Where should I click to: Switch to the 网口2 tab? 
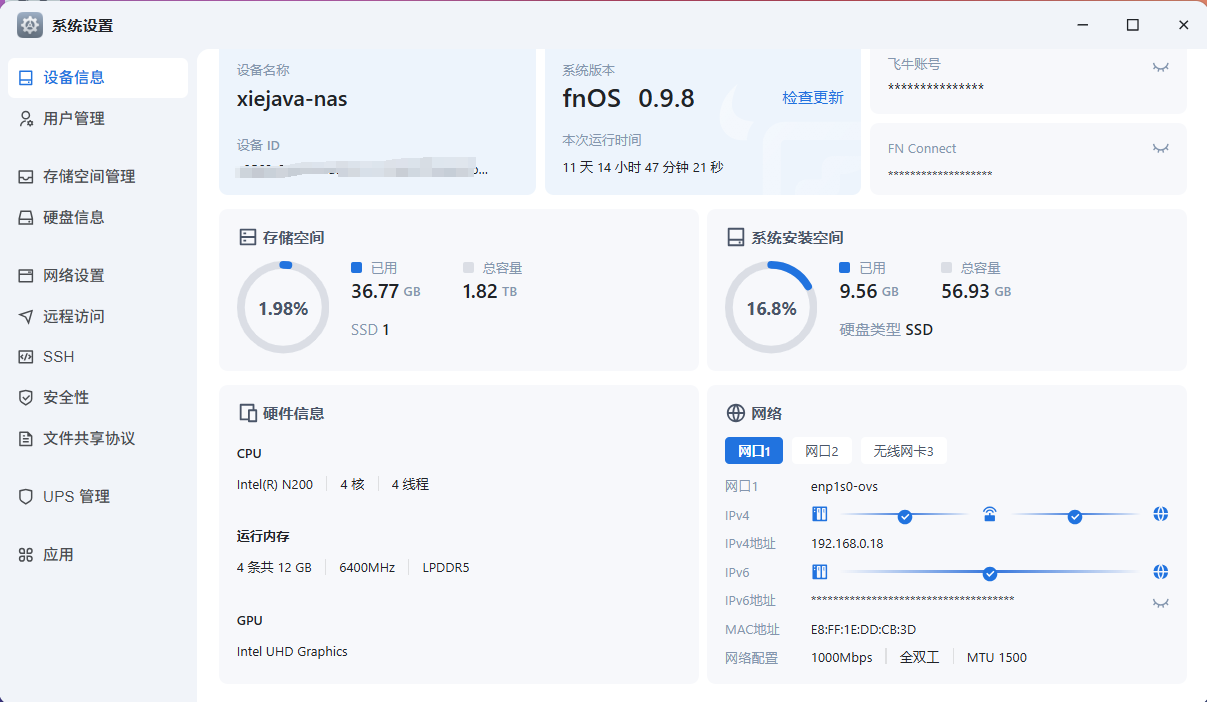click(821, 451)
